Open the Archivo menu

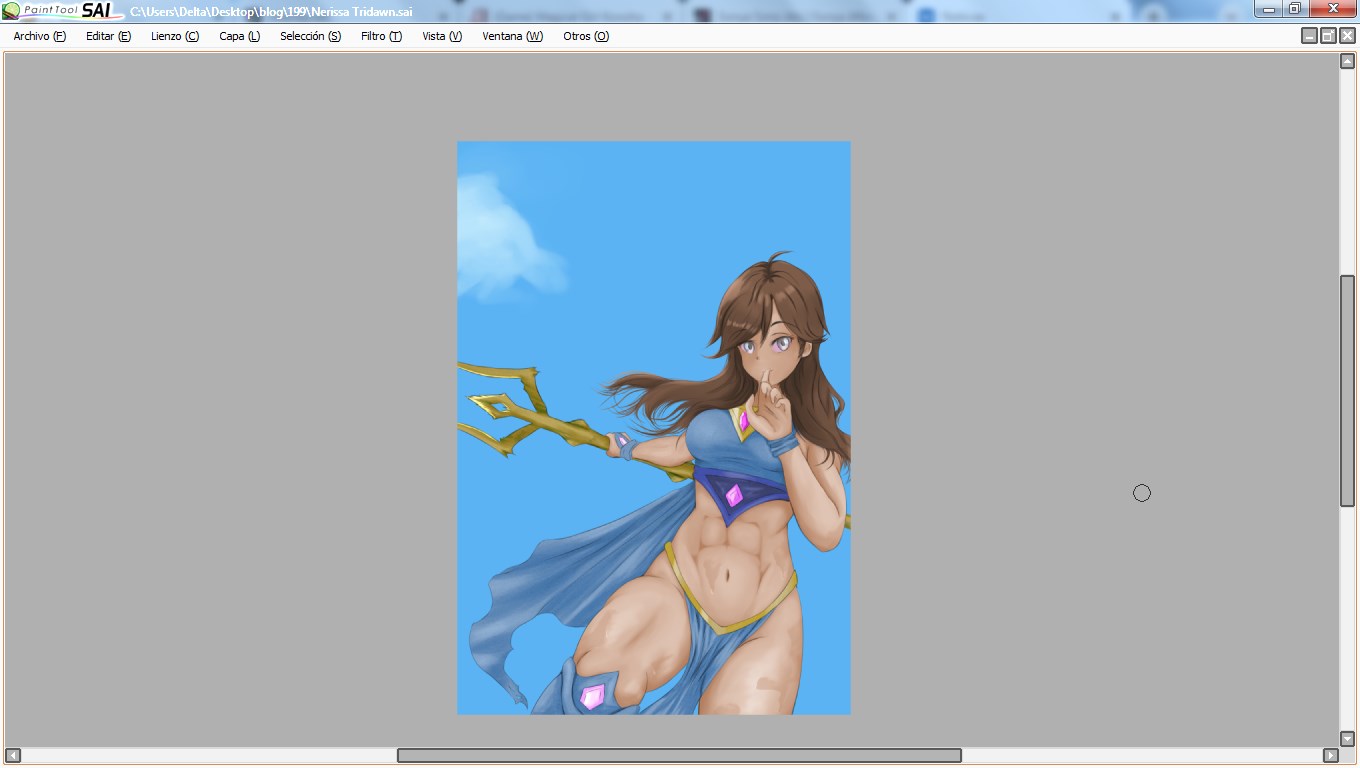point(40,36)
